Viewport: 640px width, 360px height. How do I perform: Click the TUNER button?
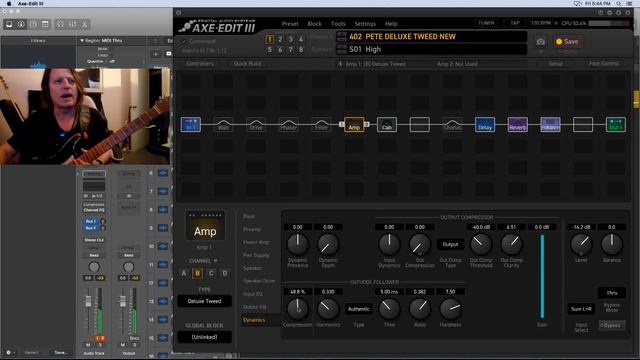(x=486, y=23)
